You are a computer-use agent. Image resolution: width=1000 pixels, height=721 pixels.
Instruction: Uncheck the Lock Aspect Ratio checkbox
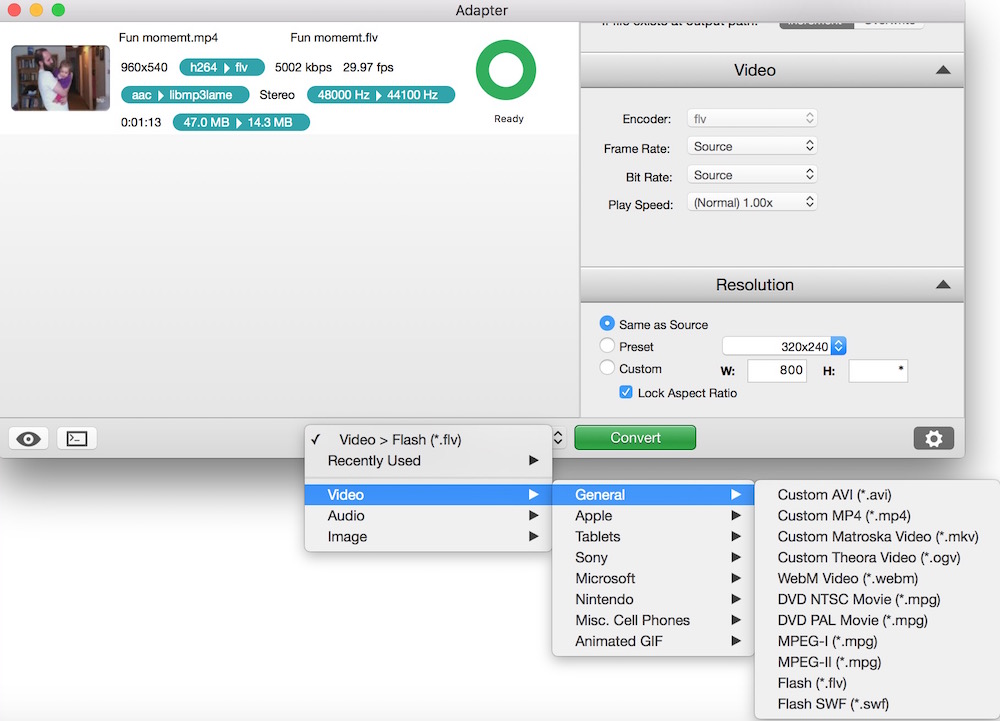click(x=627, y=393)
